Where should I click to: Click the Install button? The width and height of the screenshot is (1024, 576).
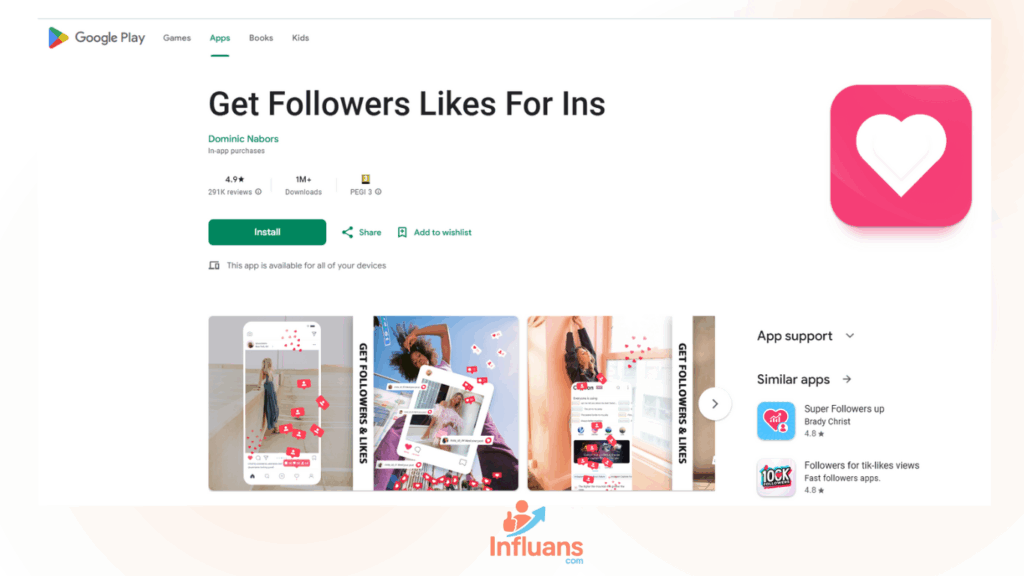267,232
